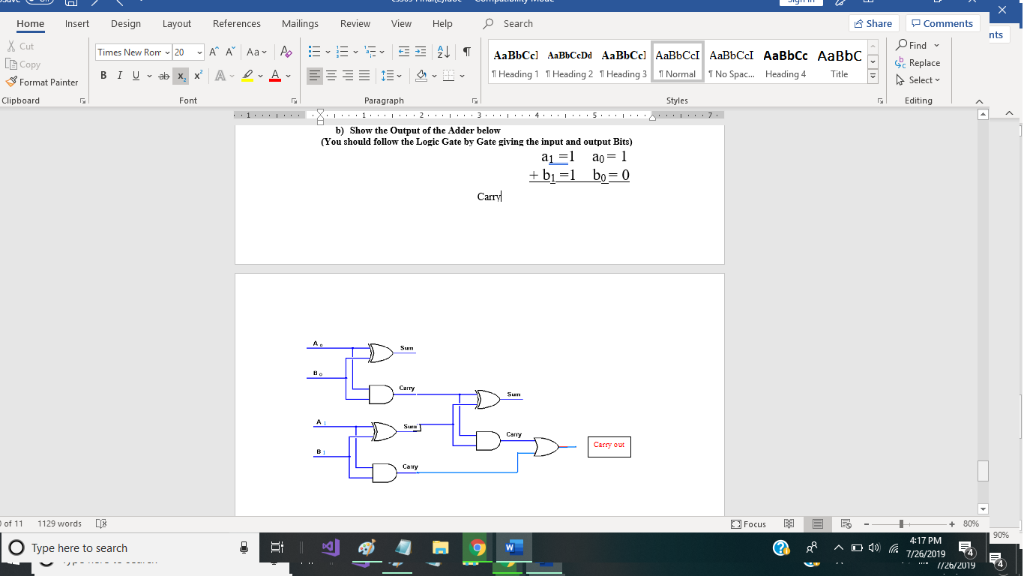Expand the font color options
The image size is (1024, 576).
point(287,76)
